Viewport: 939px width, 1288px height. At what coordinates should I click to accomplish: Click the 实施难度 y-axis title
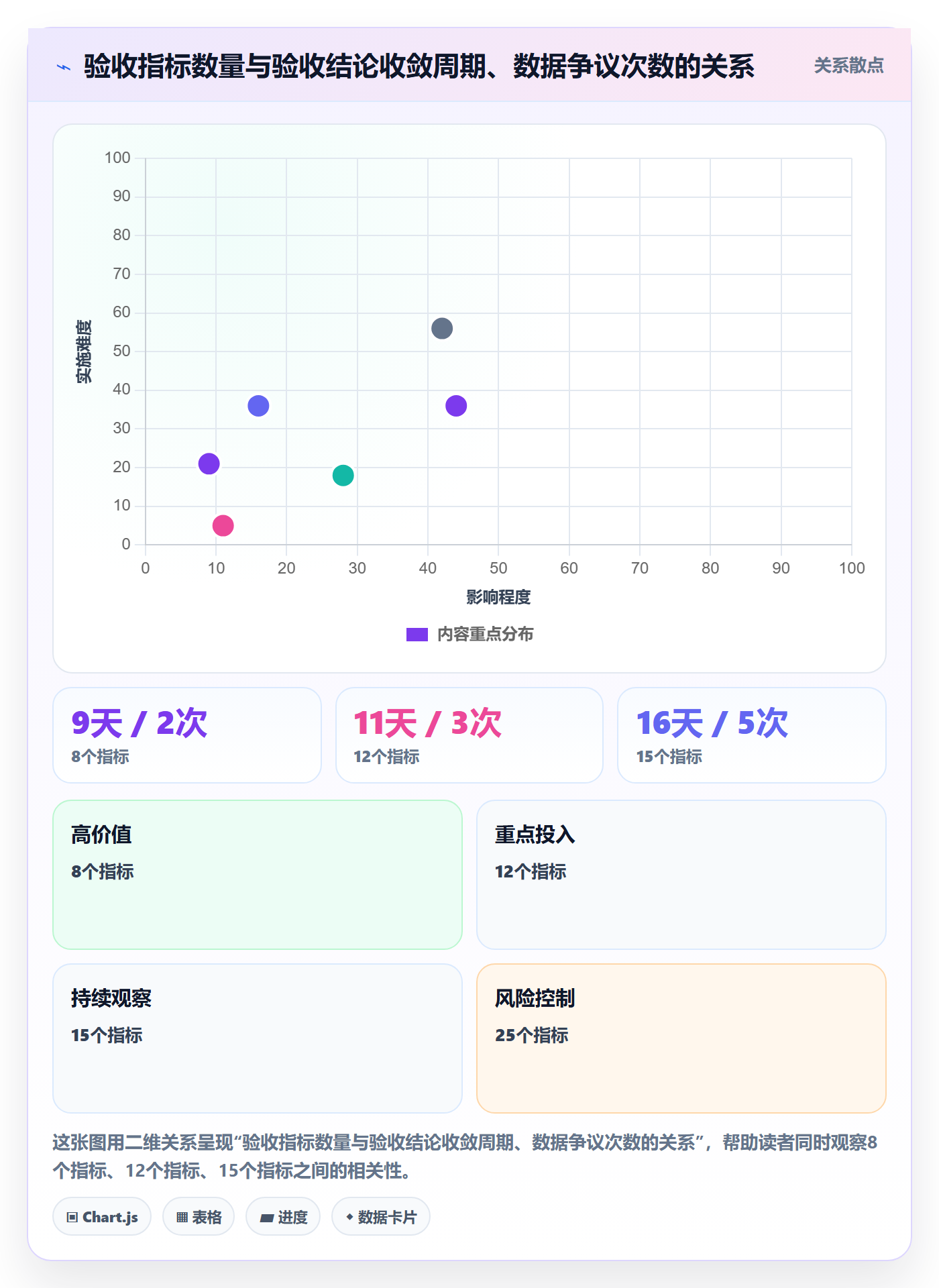click(84, 352)
